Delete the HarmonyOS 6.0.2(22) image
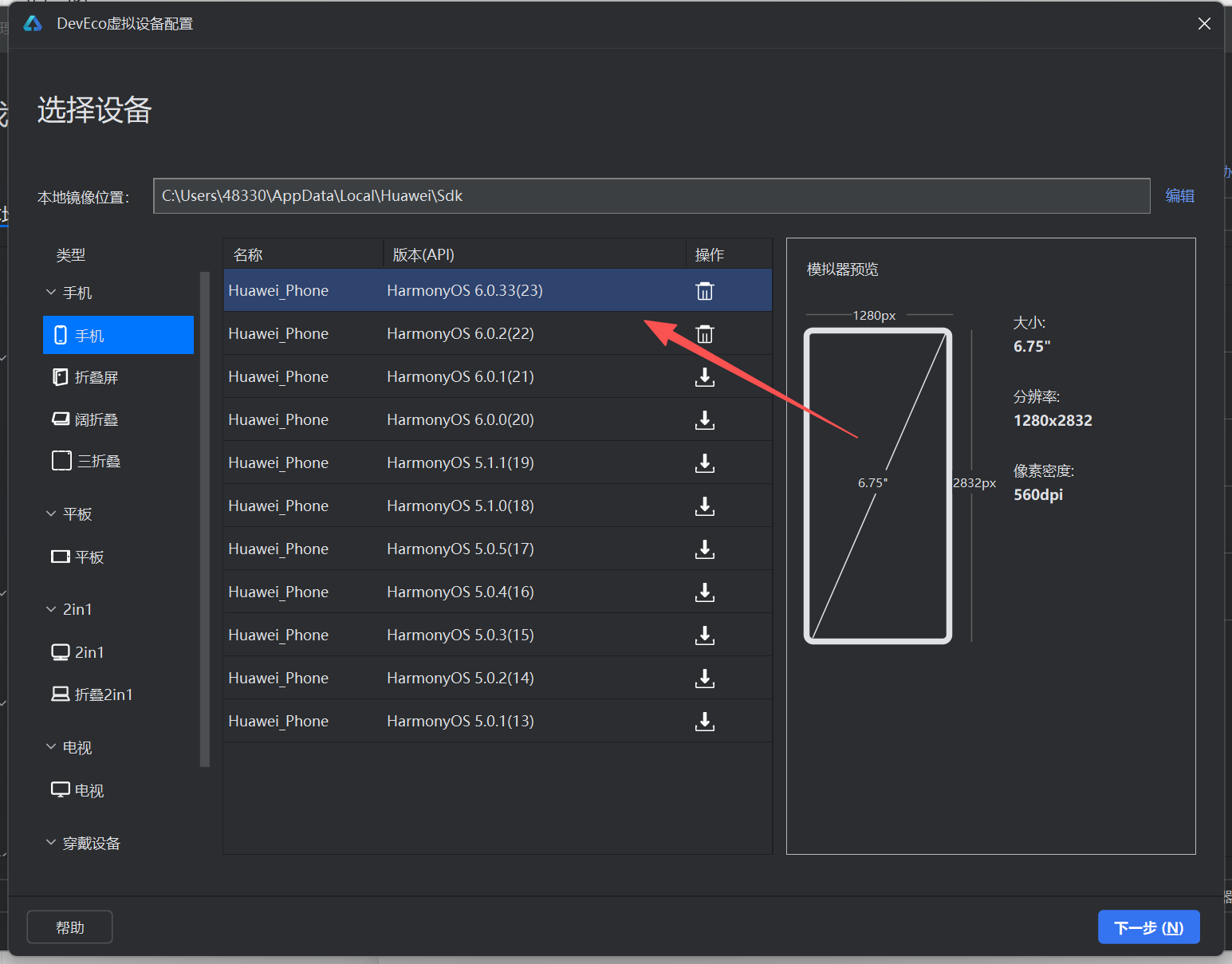This screenshot has height=964, width=1232. (x=705, y=334)
